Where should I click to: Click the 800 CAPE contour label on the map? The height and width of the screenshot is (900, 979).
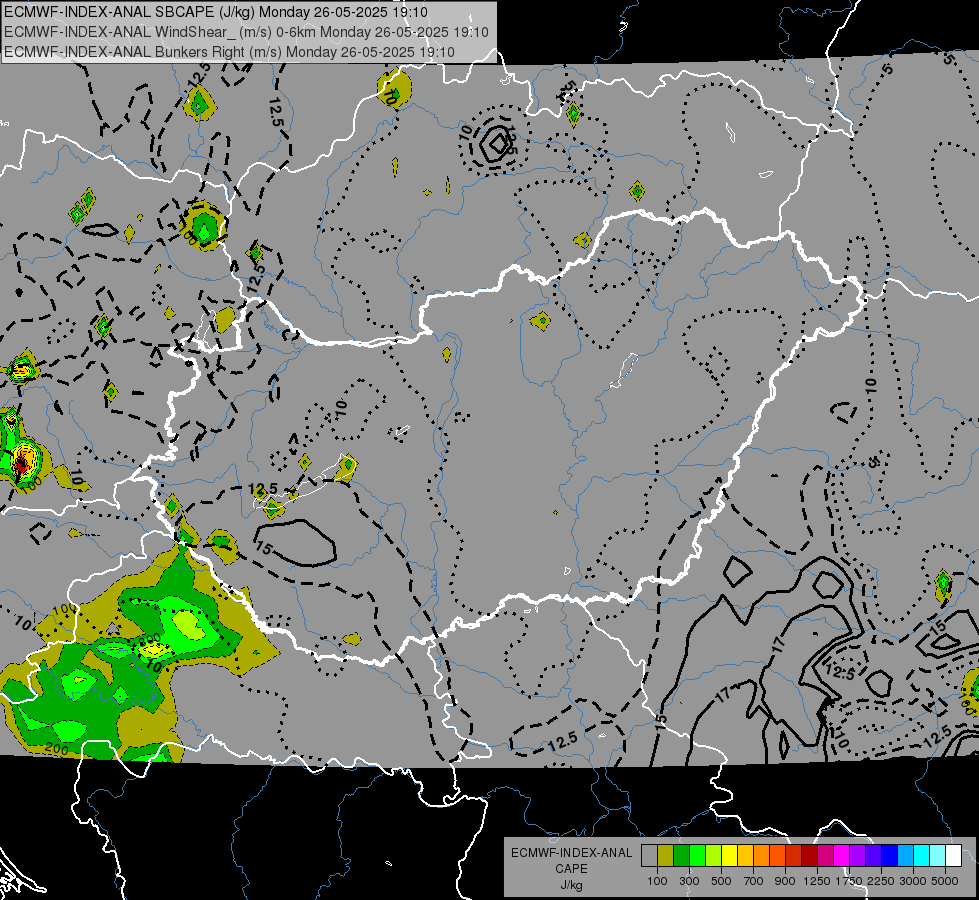(149, 638)
